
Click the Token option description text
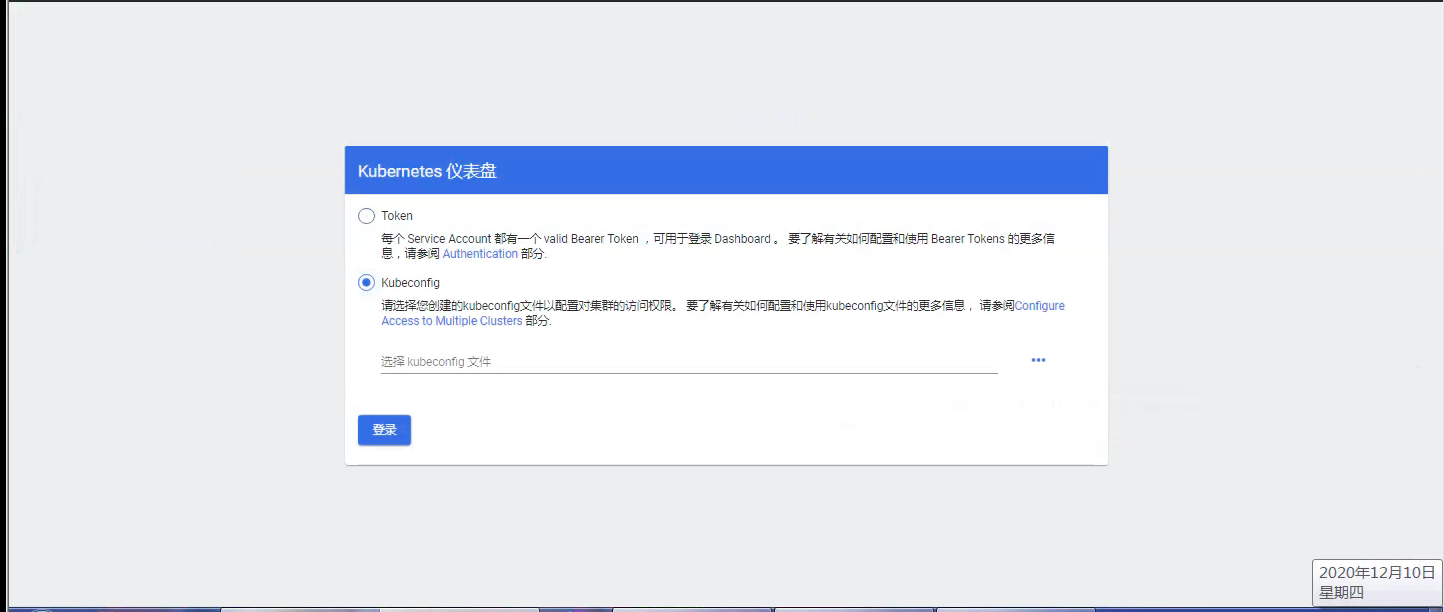click(718, 246)
